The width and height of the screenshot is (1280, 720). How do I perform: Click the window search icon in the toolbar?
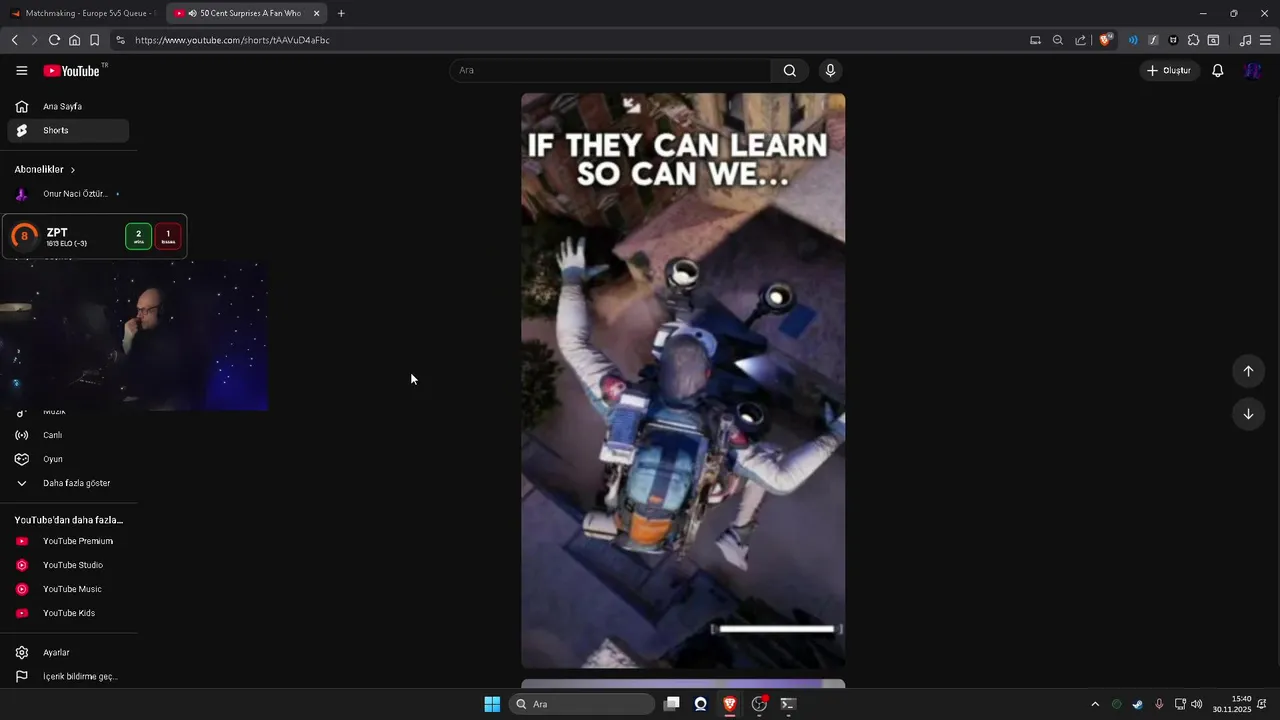point(1213,40)
